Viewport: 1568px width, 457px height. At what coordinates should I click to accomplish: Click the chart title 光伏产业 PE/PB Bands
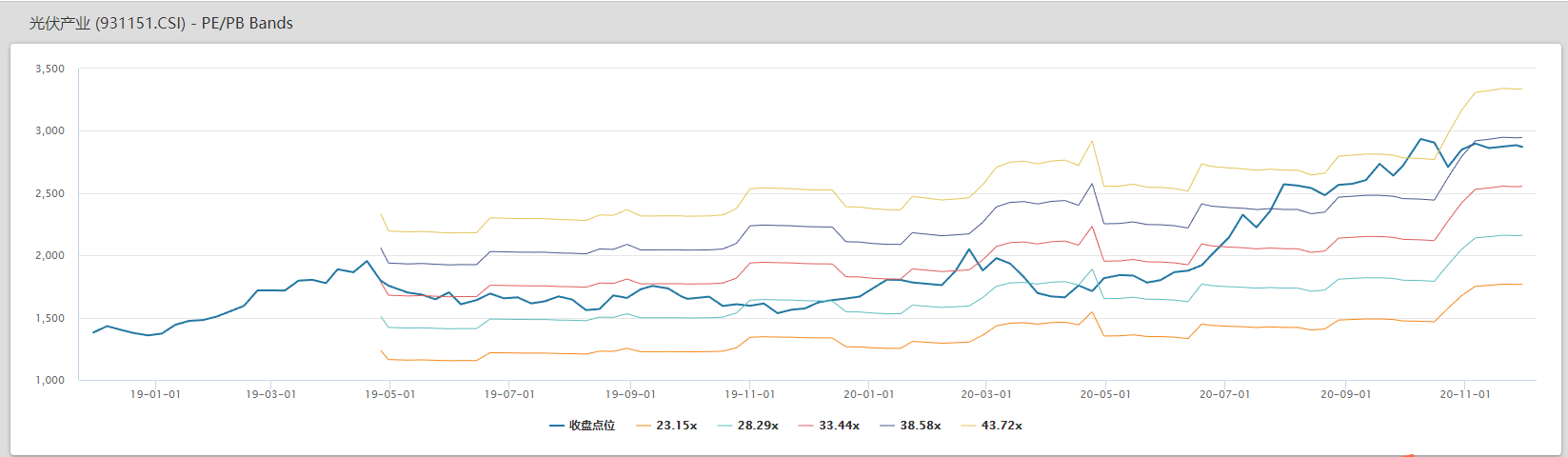(161, 23)
